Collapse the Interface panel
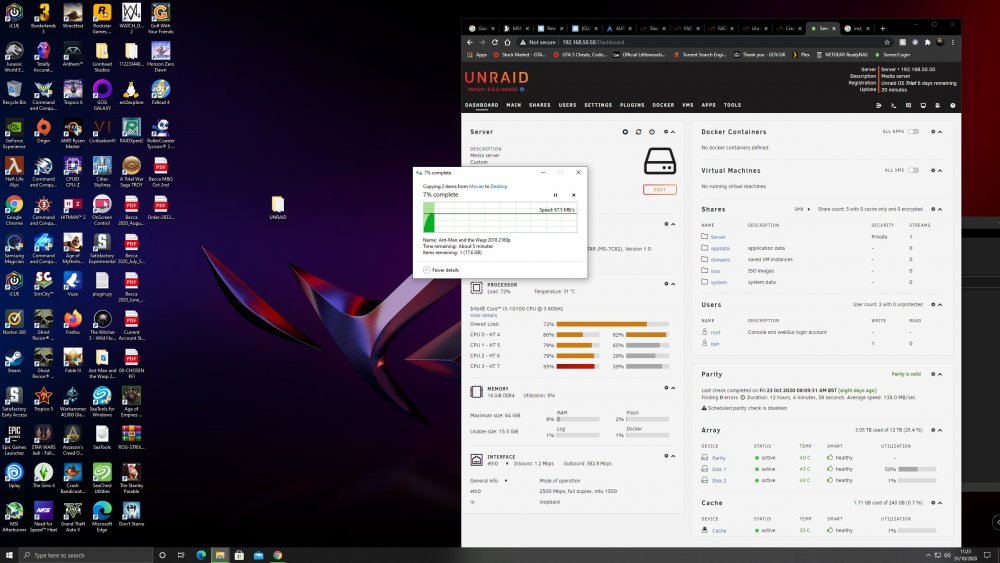 [x=673, y=456]
